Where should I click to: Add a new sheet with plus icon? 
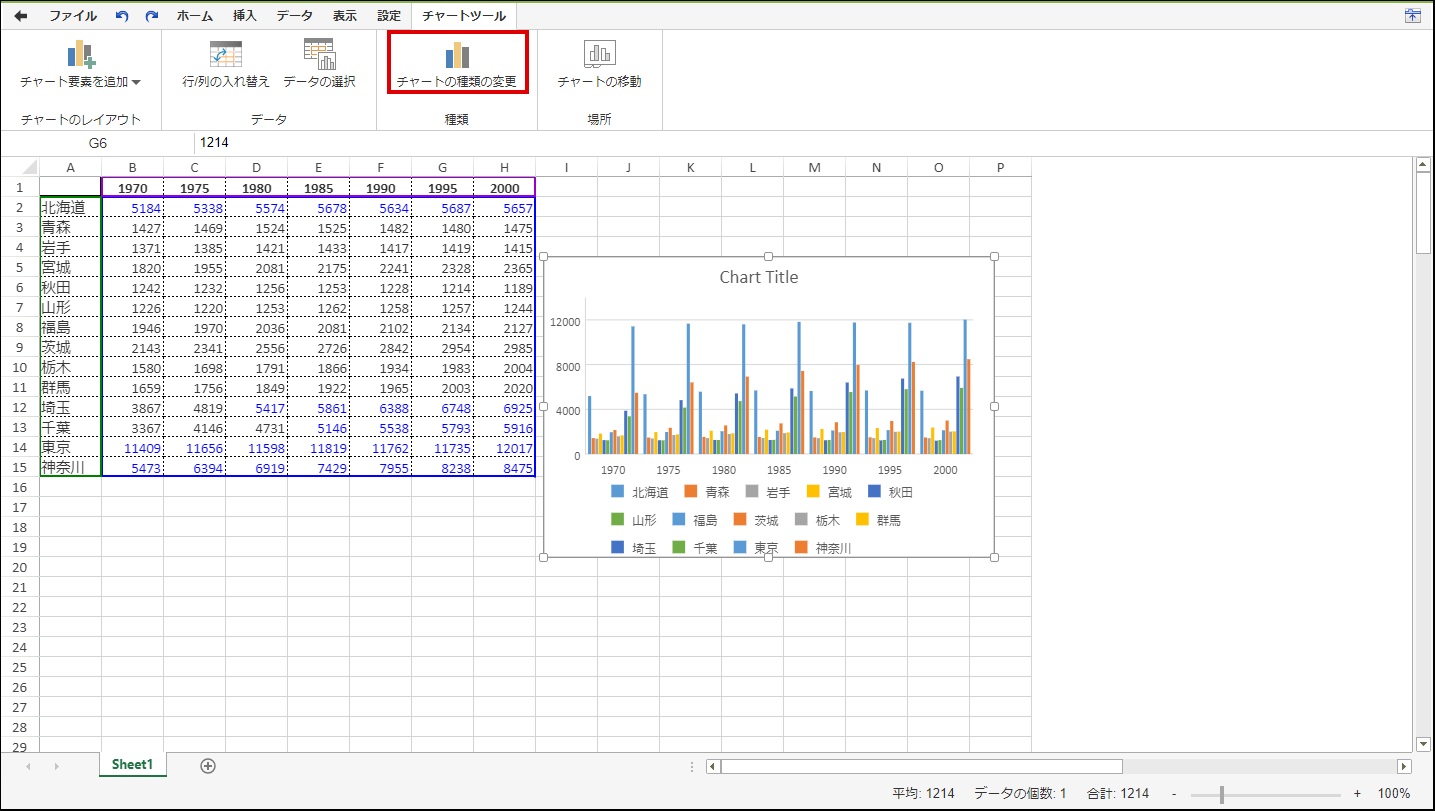[208, 766]
